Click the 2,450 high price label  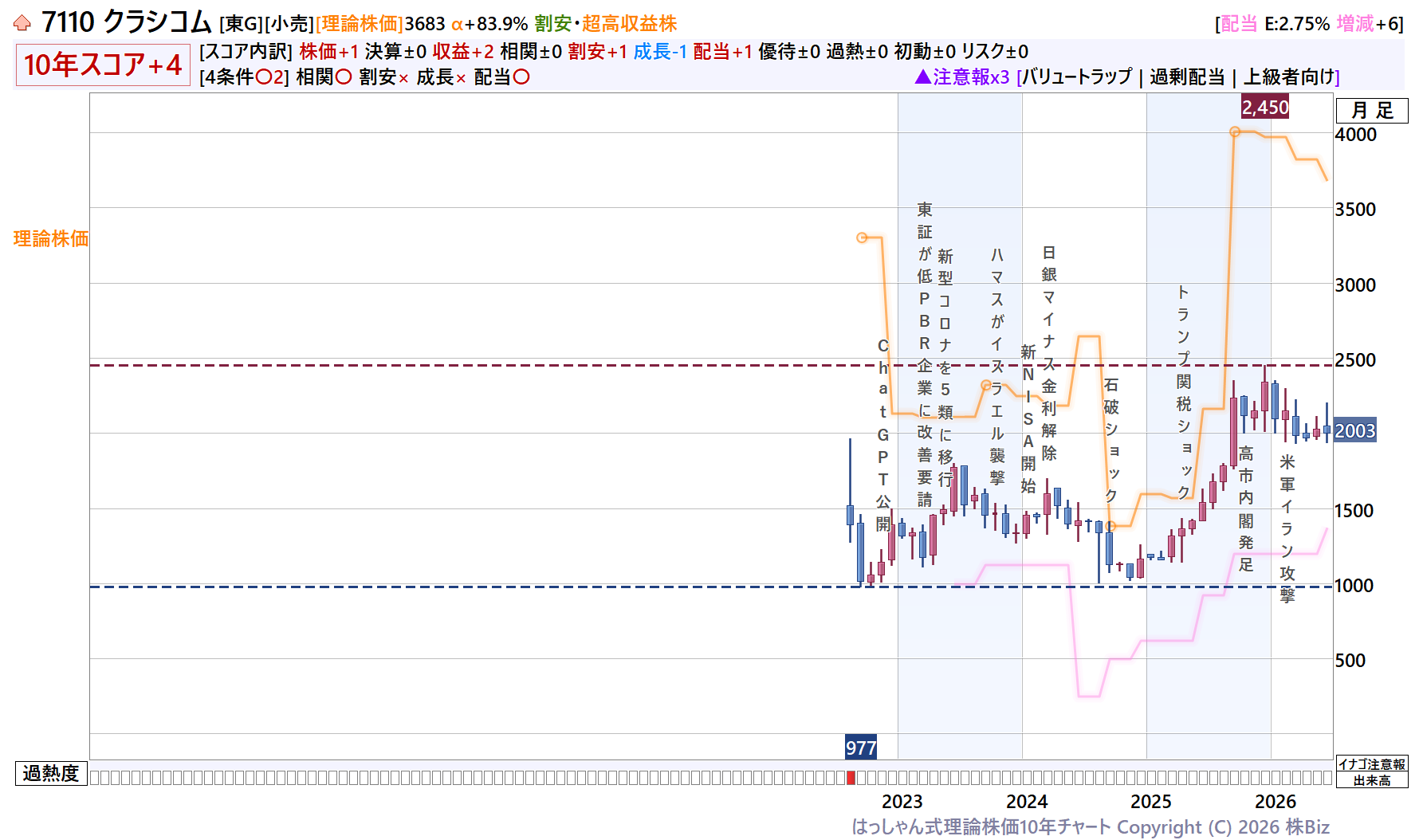tap(1265, 107)
